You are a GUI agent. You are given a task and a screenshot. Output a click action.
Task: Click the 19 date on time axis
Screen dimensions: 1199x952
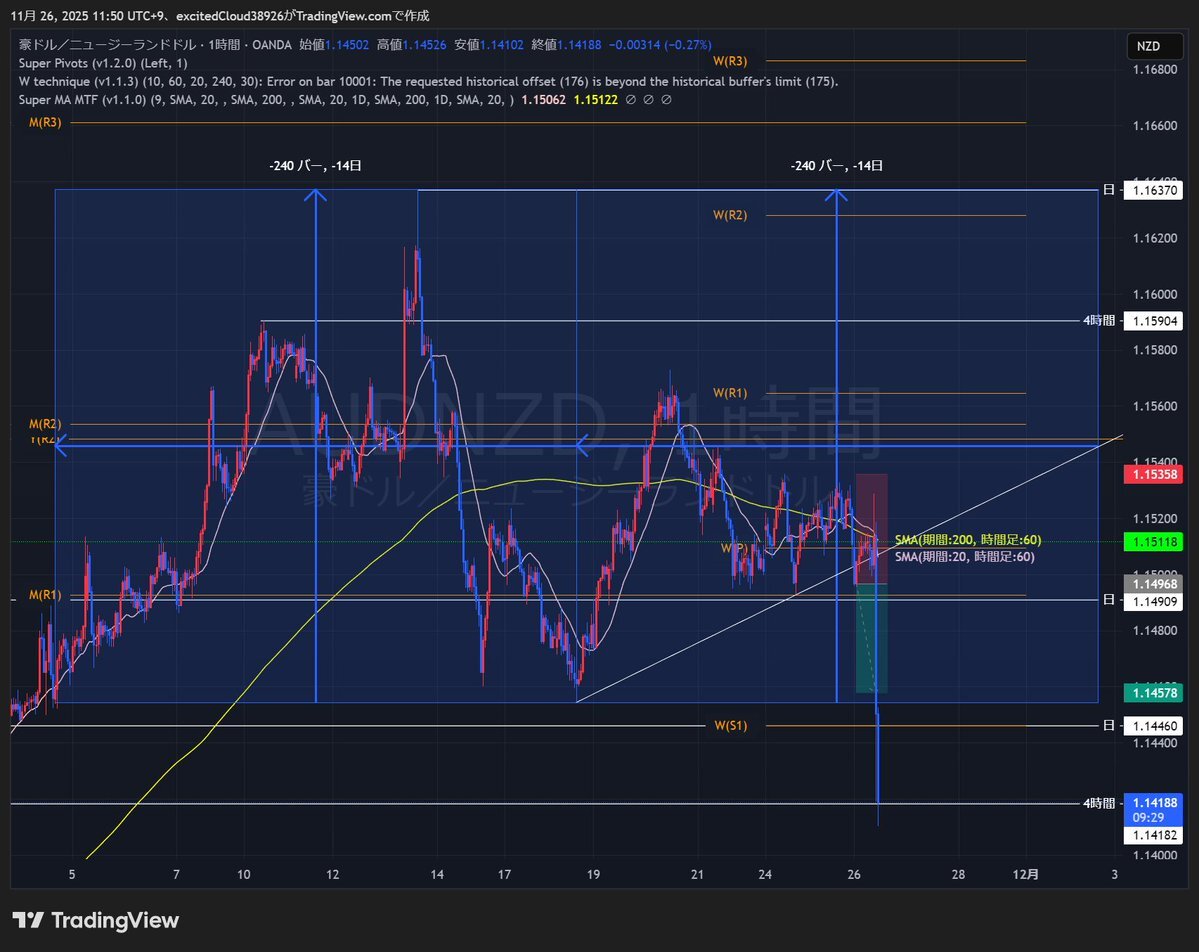593,874
